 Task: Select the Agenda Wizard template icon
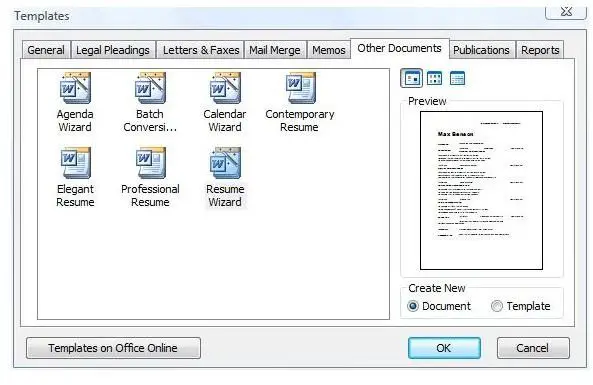(75, 88)
